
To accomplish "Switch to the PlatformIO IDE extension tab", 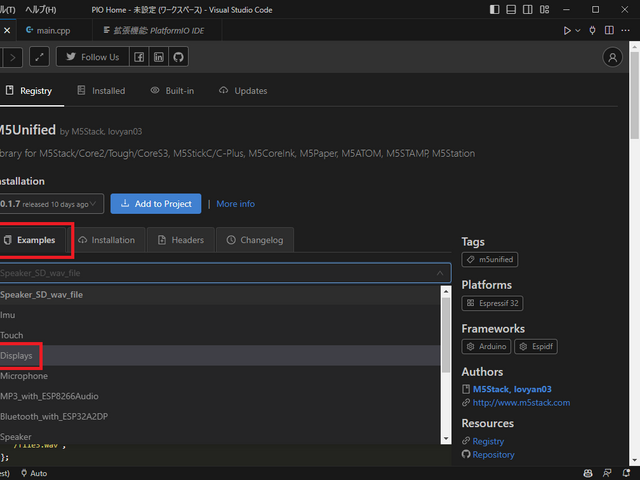I will [x=157, y=31].
